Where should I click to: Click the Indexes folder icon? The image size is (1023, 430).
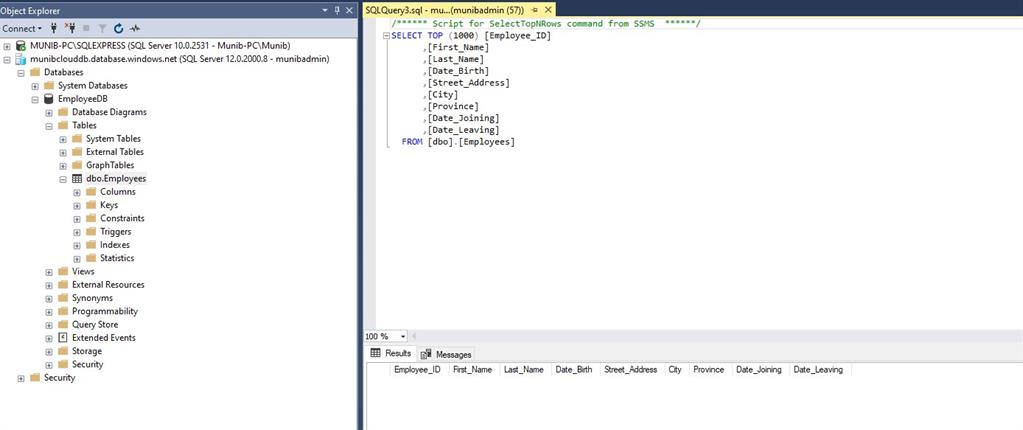point(91,245)
